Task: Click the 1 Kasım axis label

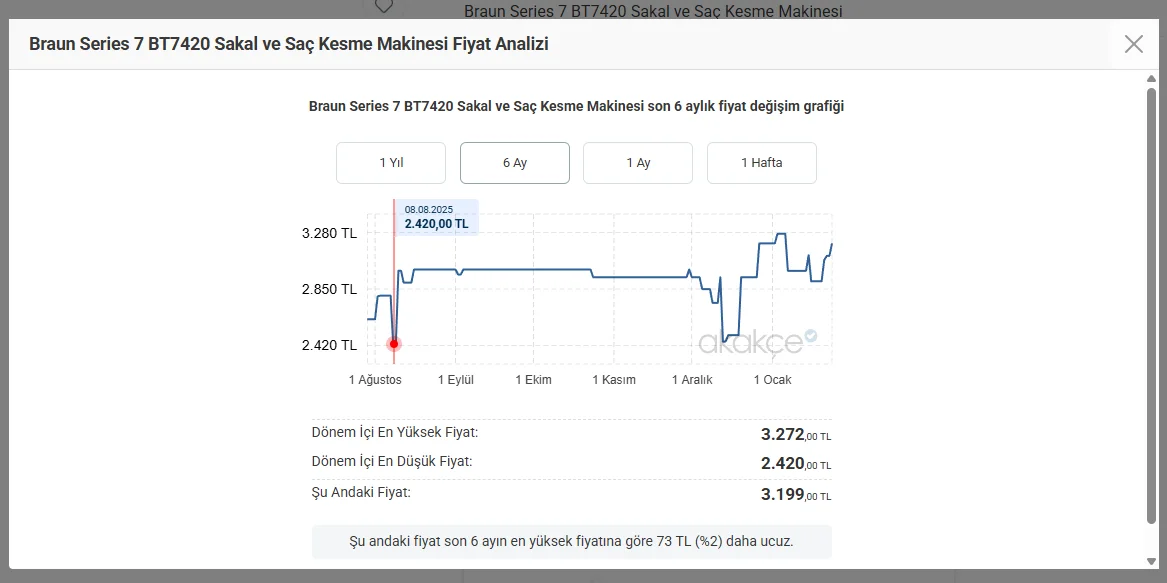Action: [614, 380]
